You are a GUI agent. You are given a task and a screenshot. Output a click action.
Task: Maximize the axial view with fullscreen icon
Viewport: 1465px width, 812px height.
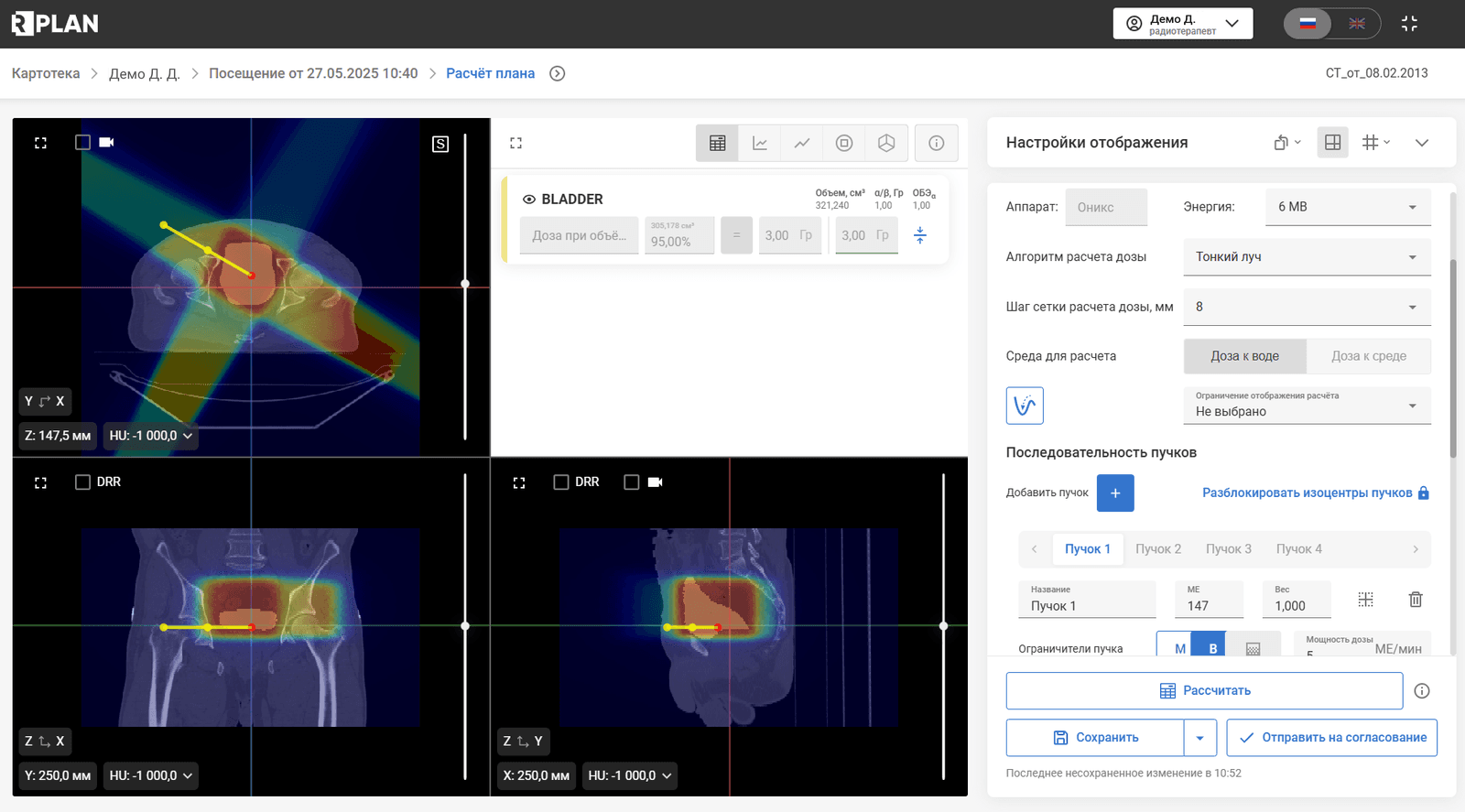40,143
